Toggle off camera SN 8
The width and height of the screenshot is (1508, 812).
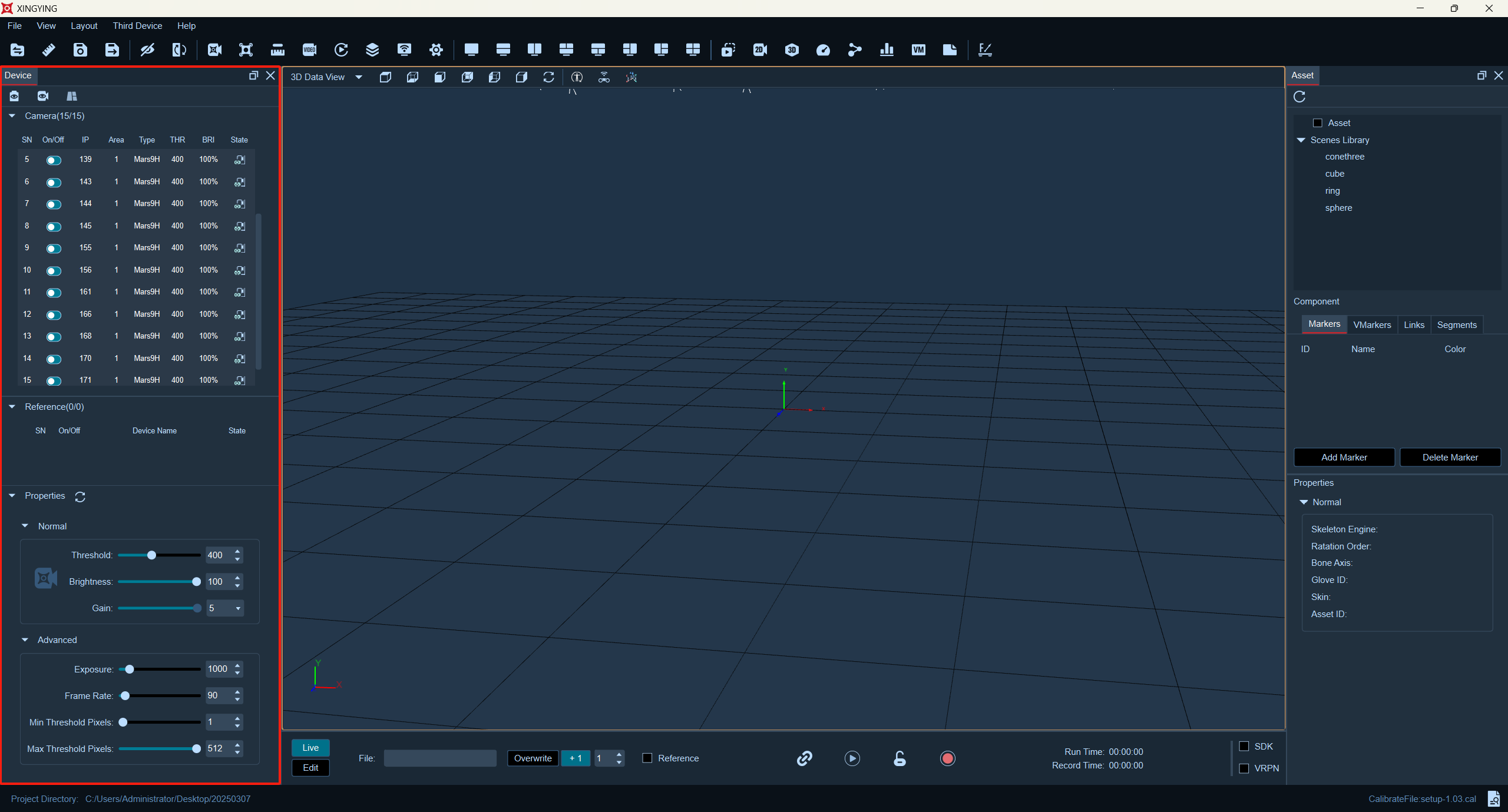point(54,227)
